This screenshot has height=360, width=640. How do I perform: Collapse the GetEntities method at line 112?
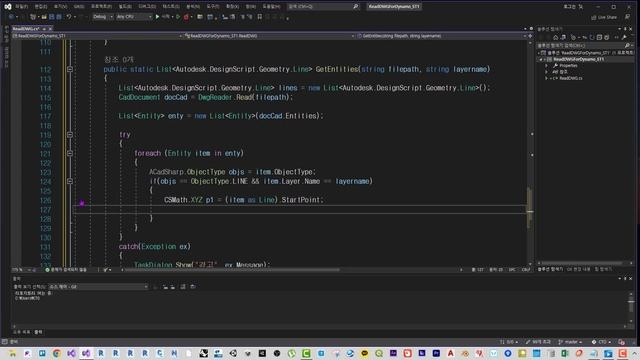pyautogui.click(x=70, y=69)
